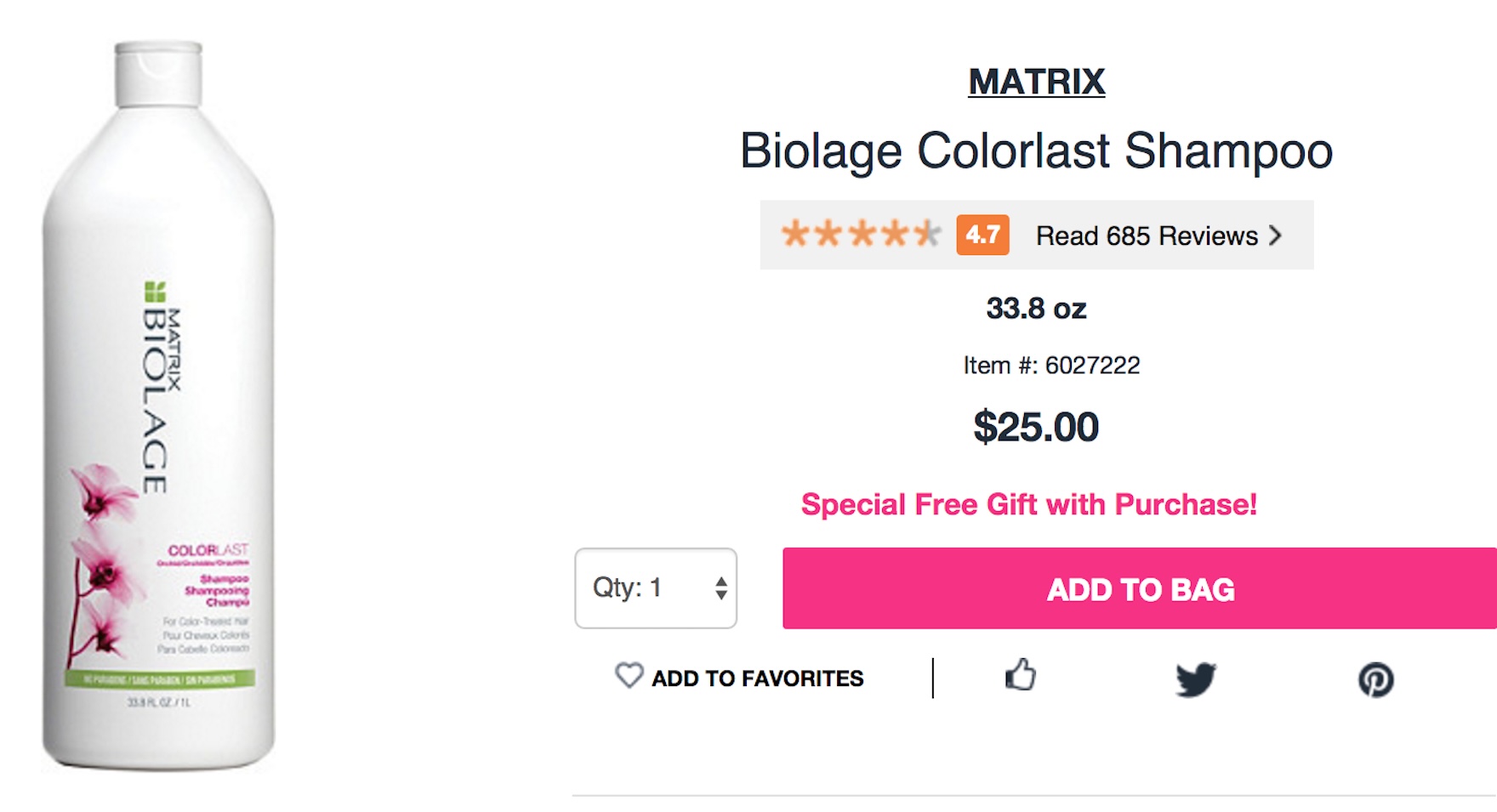Select the 33.8 oz size label
The height and width of the screenshot is (812, 1497).
[1036, 309]
